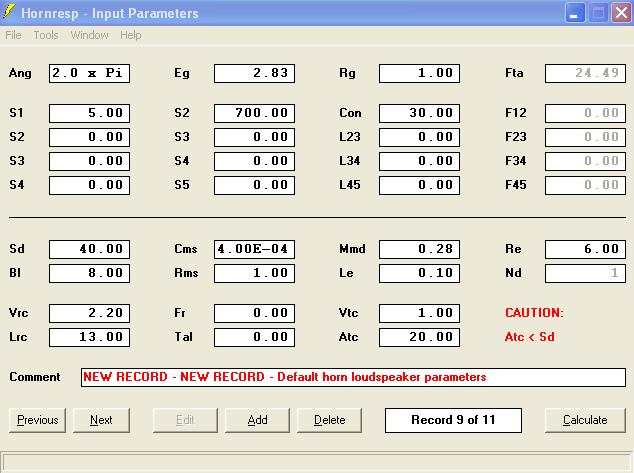This screenshot has height=473, width=634.
Task: Select the Sd field showing 40.00
Action: (89, 249)
